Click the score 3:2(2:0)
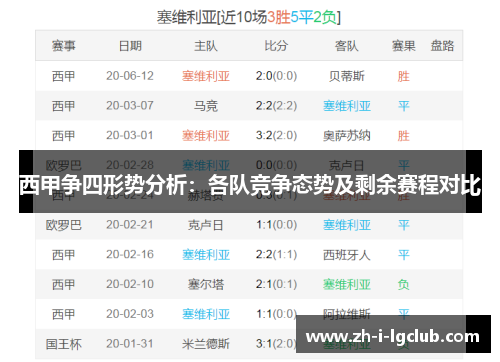 [276, 135]
